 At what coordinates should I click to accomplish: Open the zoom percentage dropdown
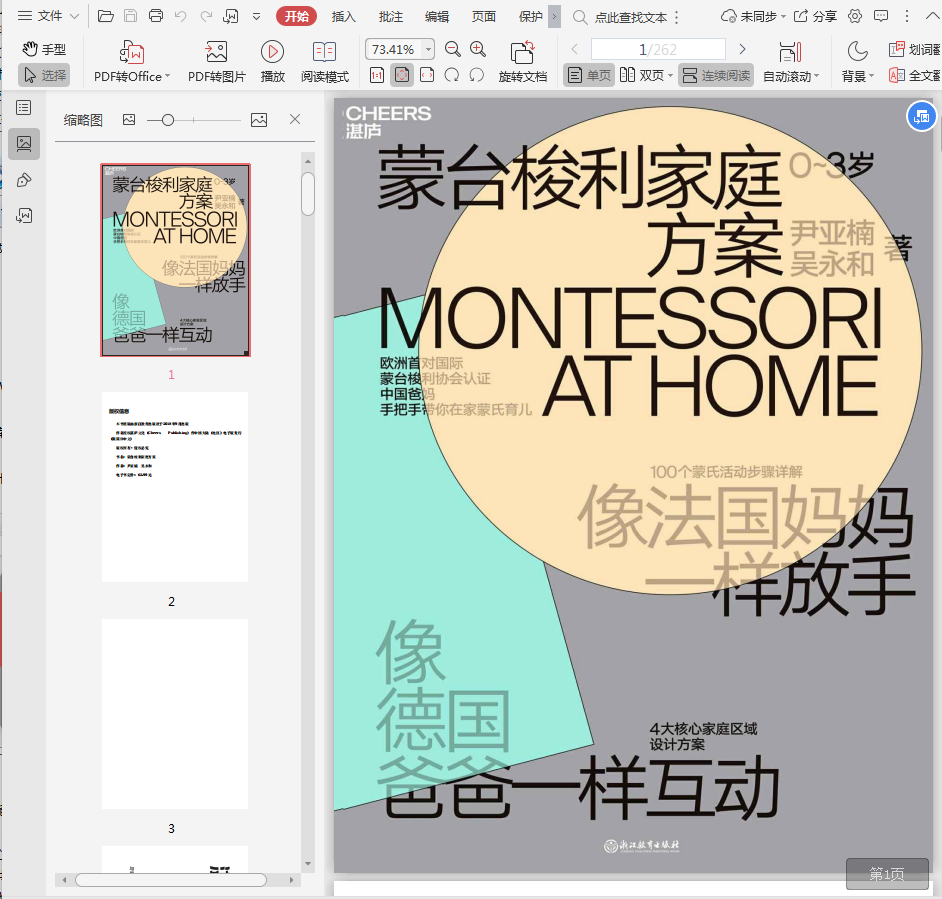point(428,49)
